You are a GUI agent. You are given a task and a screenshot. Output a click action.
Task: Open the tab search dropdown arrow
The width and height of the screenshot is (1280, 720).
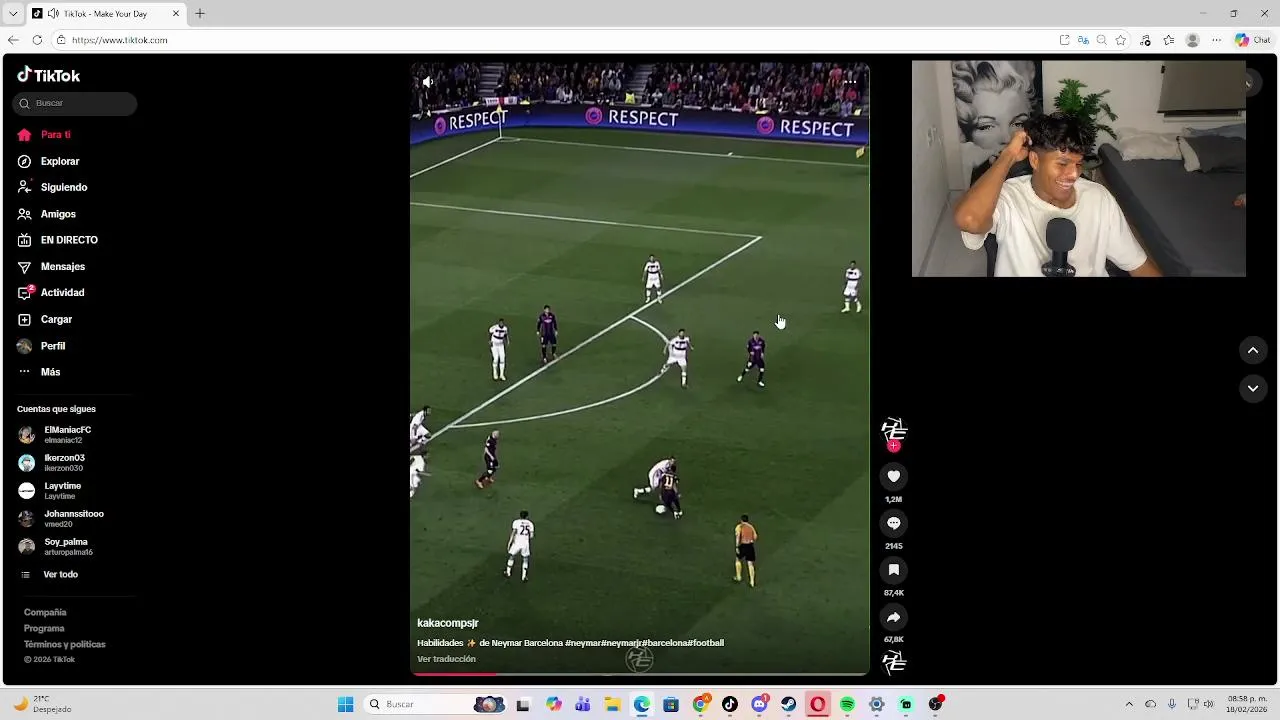[13, 14]
